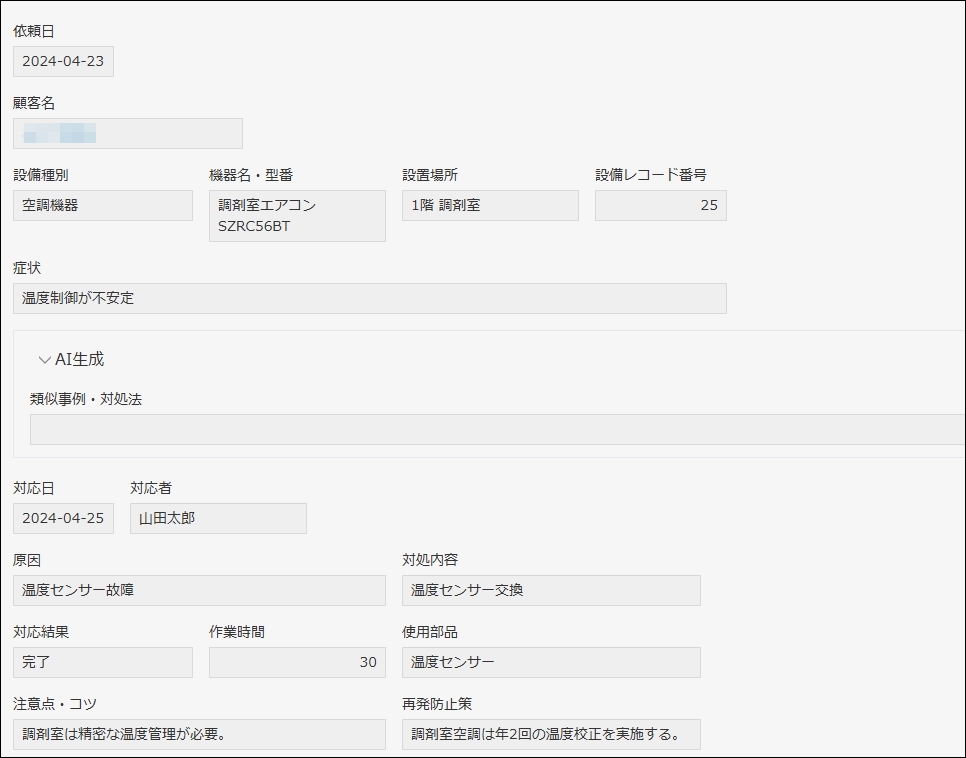Click the 対応結果 label
This screenshot has width=966, height=758.
pos(41,632)
